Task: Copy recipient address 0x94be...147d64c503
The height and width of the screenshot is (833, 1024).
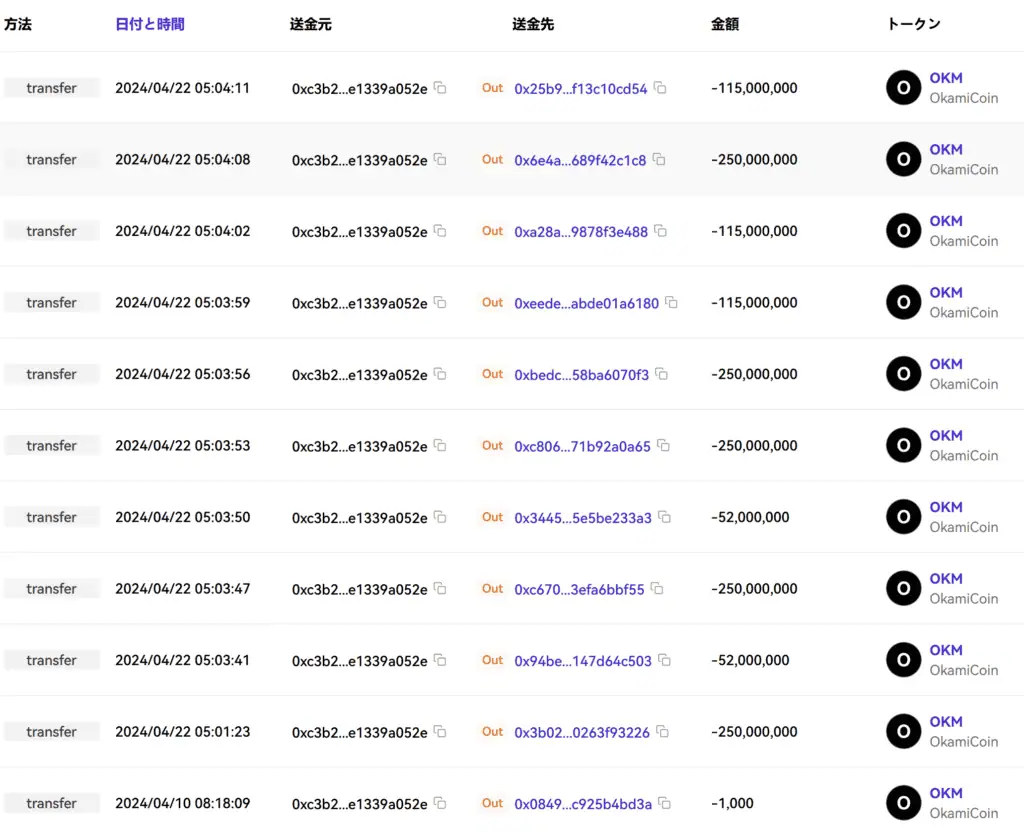Action: coord(664,660)
